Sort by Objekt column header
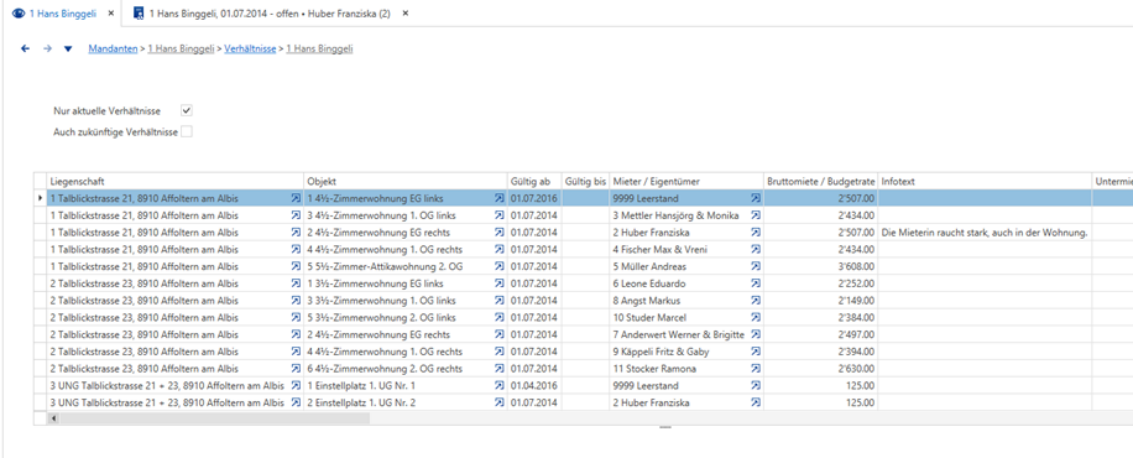Screen dimensions: 1133x458 (406, 181)
